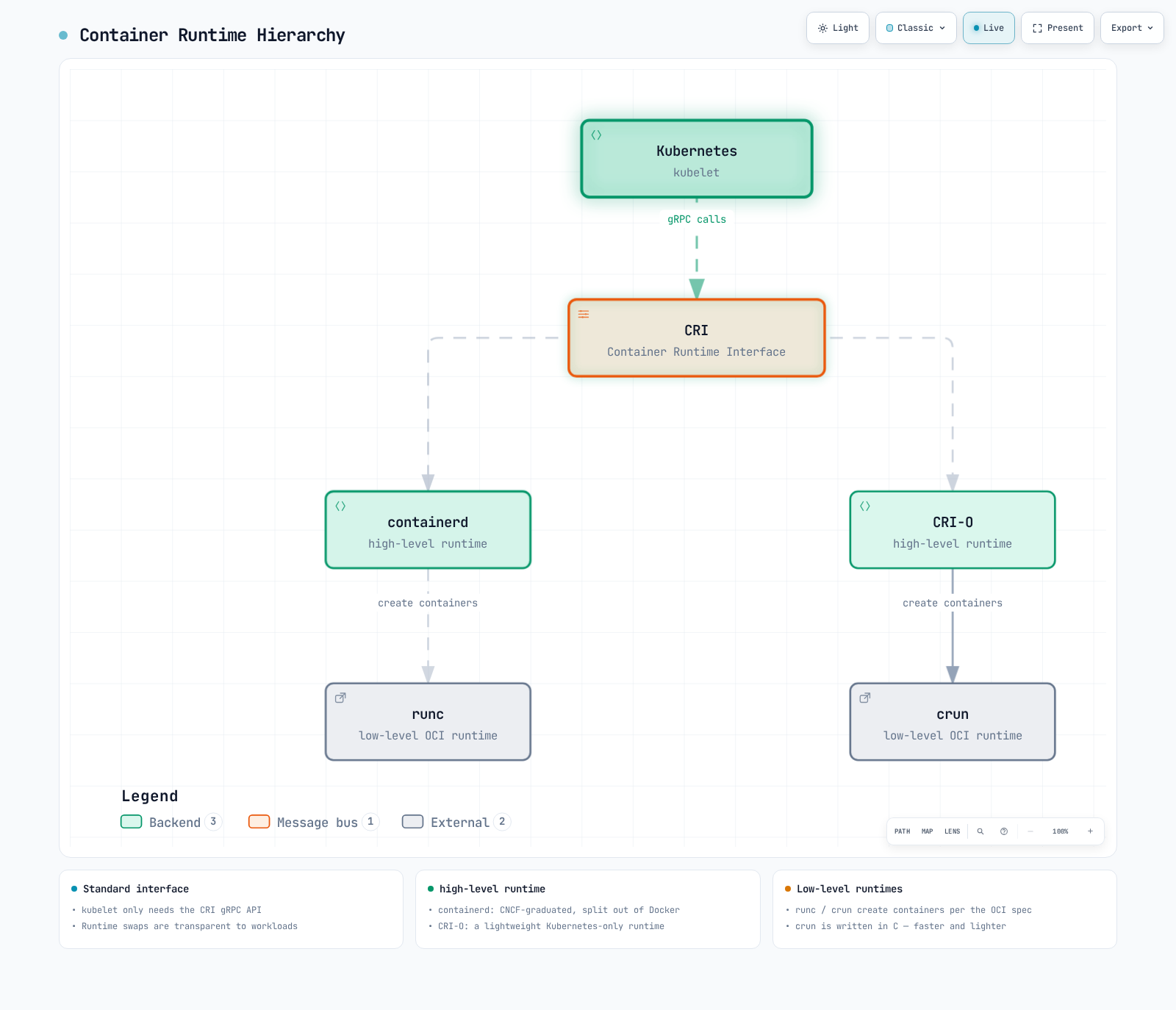Viewport: 1176px width, 1010px height.
Task: Select the Kubernetes kubelet node
Action: click(x=697, y=159)
